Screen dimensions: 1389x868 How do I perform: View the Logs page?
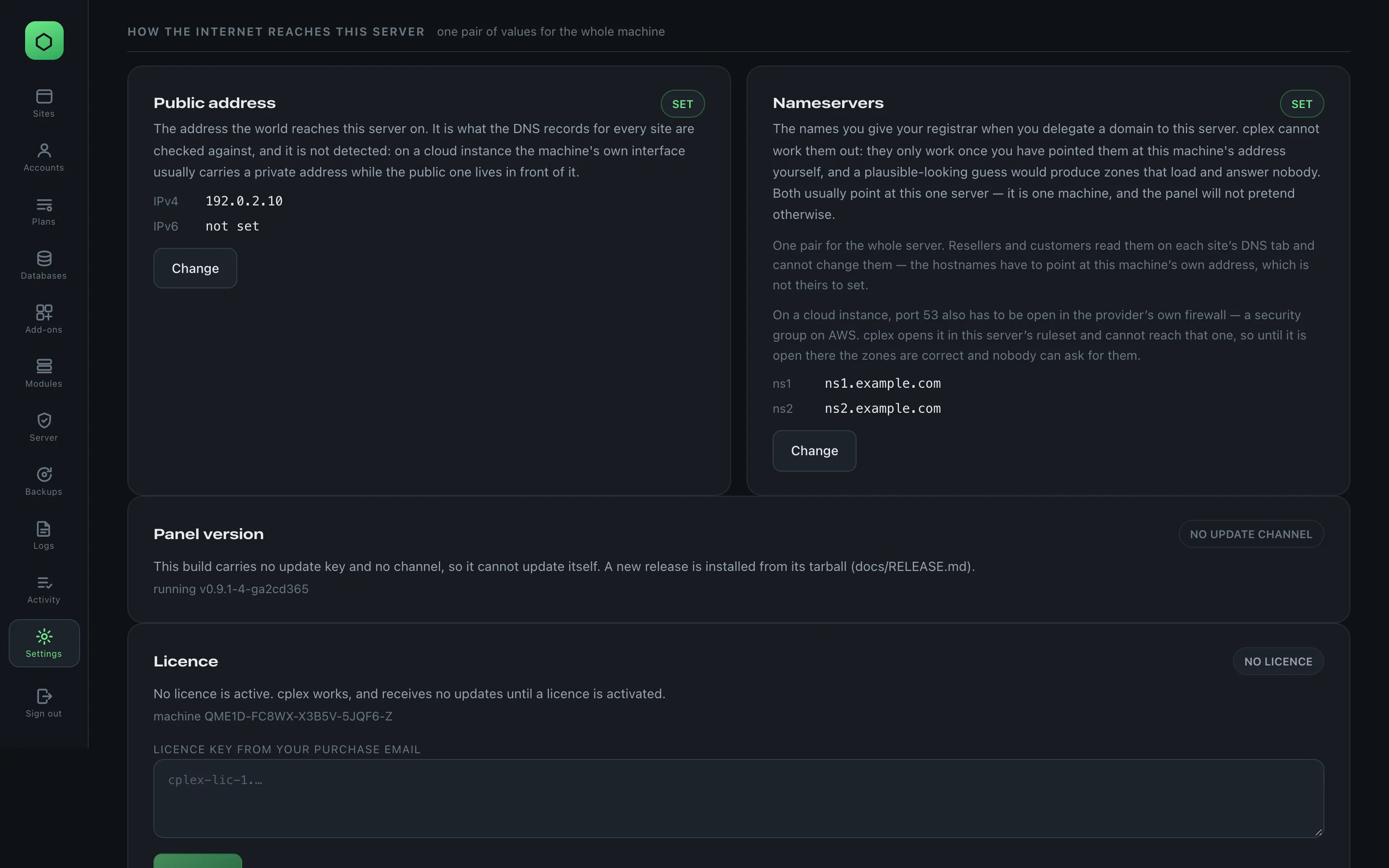(x=43, y=535)
